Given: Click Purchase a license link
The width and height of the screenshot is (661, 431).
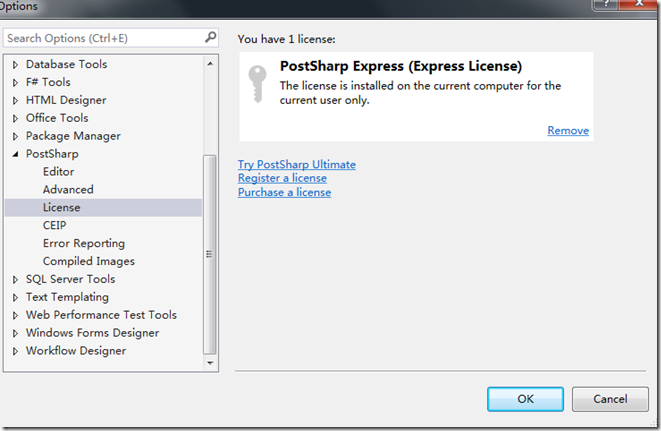Looking at the screenshot, I should point(284,192).
